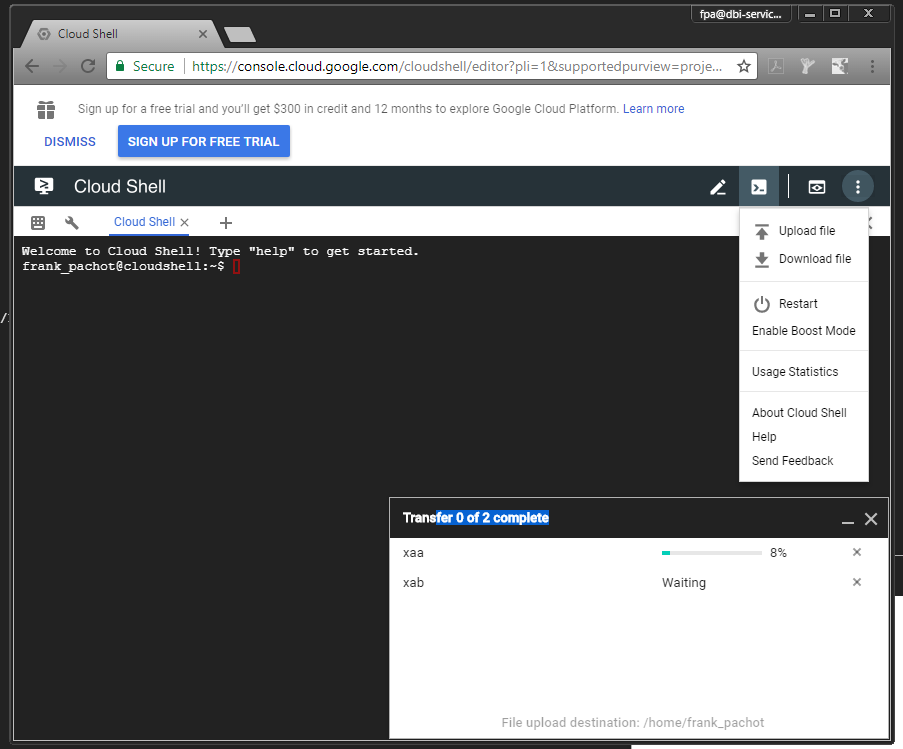Open the three-dot more options menu
Screen dimensions: 903x749
(x=857, y=187)
